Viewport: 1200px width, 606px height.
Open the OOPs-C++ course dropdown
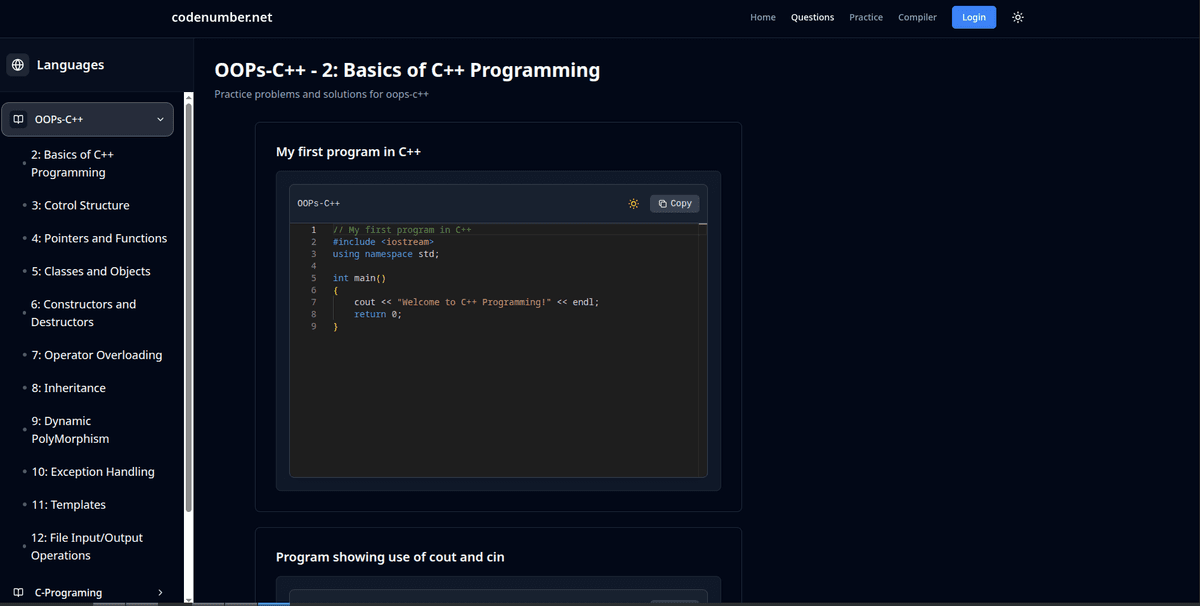(x=159, y=118)
